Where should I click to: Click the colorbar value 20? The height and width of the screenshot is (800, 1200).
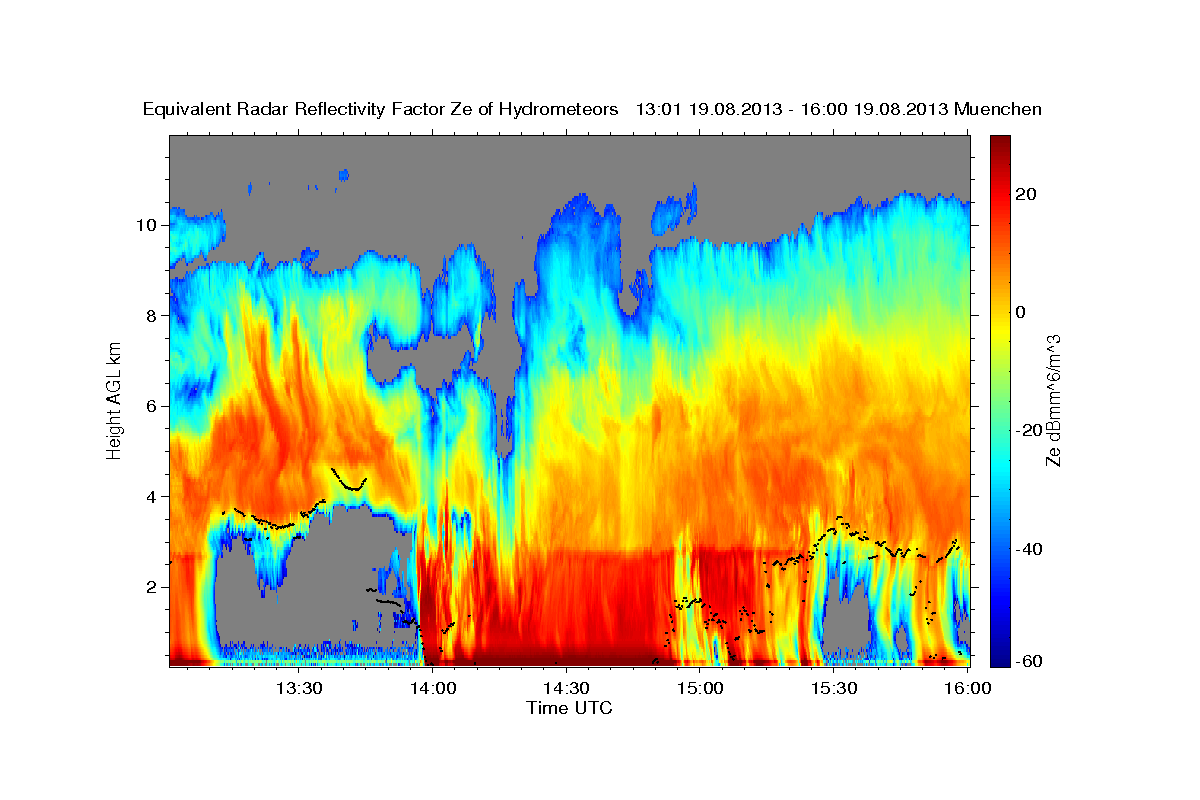1025,194
